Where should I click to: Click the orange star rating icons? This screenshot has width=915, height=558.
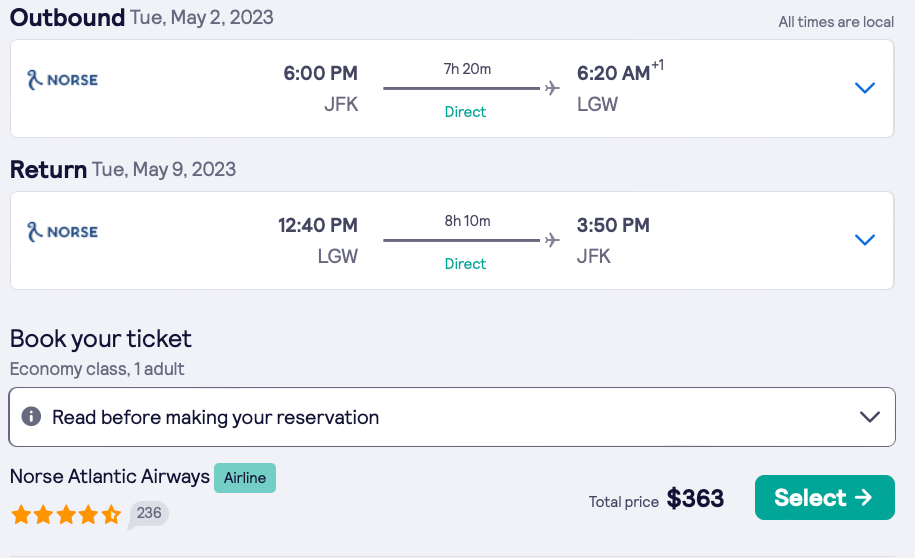point(66,515)
